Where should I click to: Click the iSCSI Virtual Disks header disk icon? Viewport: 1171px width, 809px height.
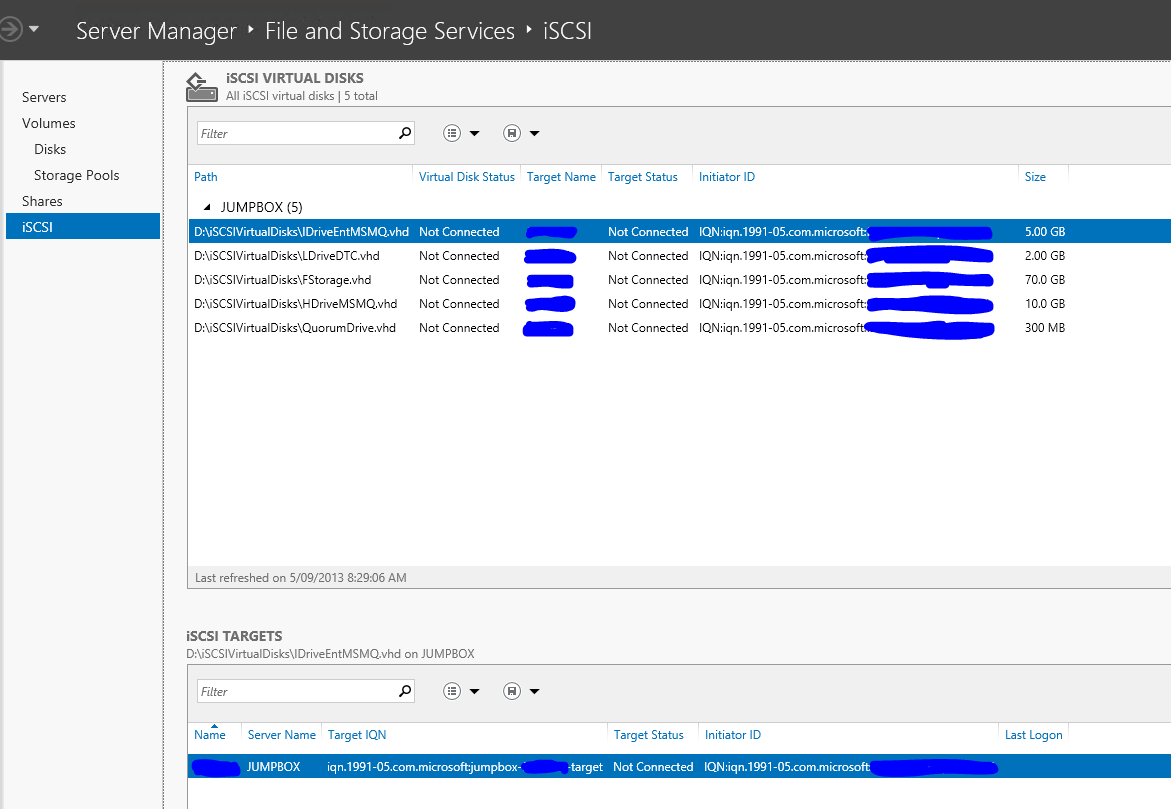pyautogui.click(x=200, y=86)
